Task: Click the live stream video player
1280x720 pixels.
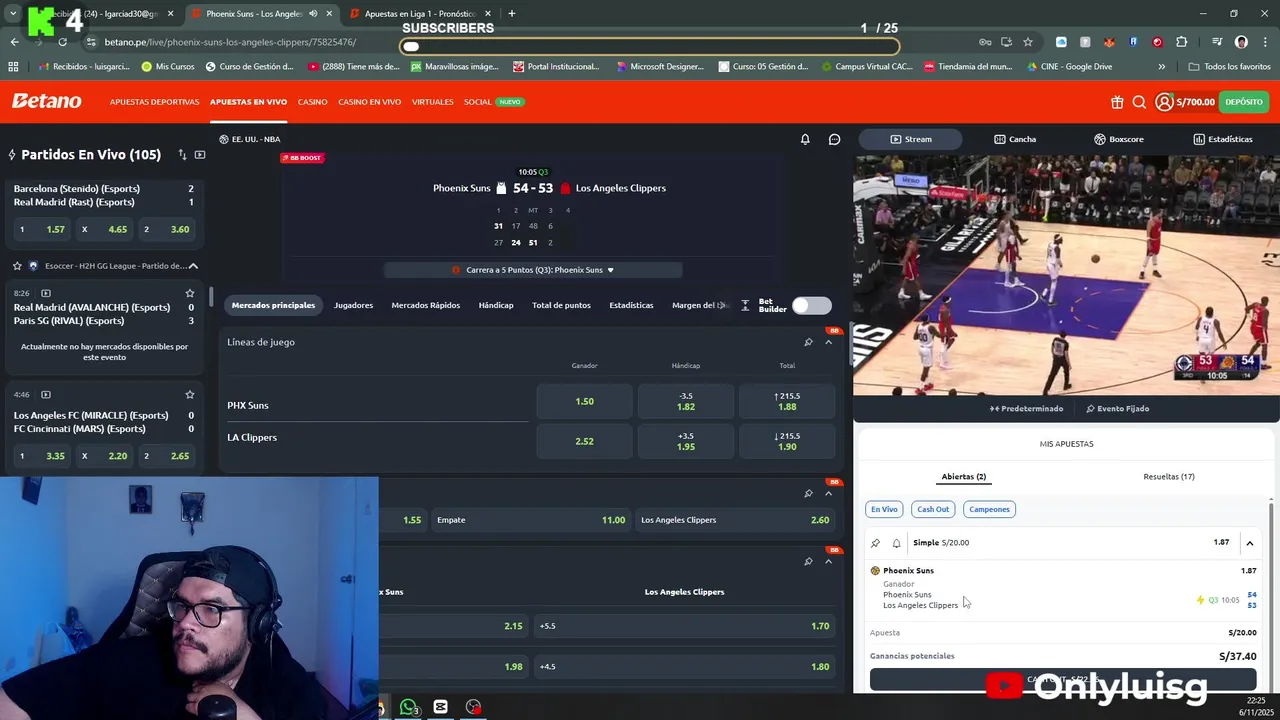Action: tap(1066, 275)
